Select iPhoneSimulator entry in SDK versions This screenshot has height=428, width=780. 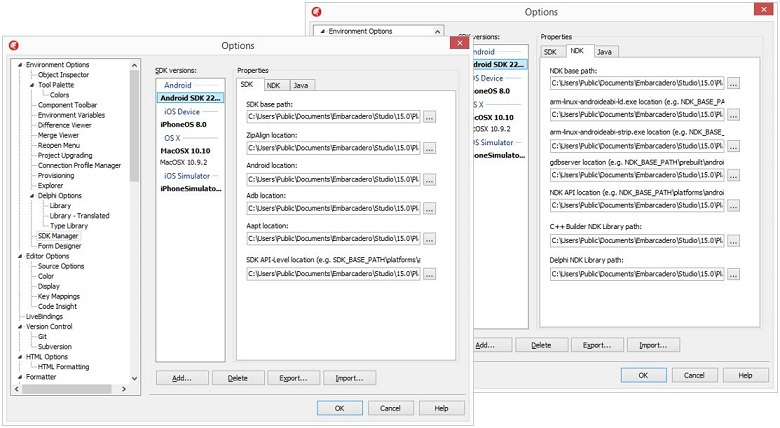(x=191, y=189)
